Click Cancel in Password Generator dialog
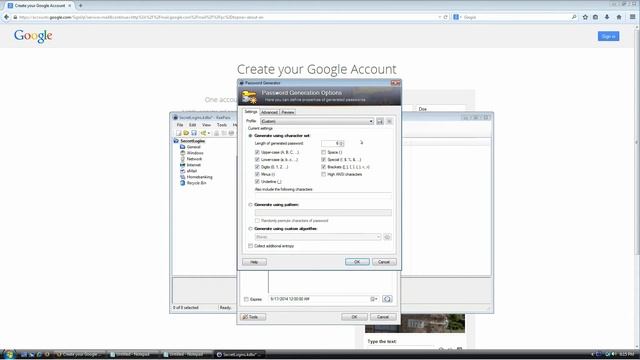Image resolution: width=640 pixels, height=360 pixels. pos(384,262)
